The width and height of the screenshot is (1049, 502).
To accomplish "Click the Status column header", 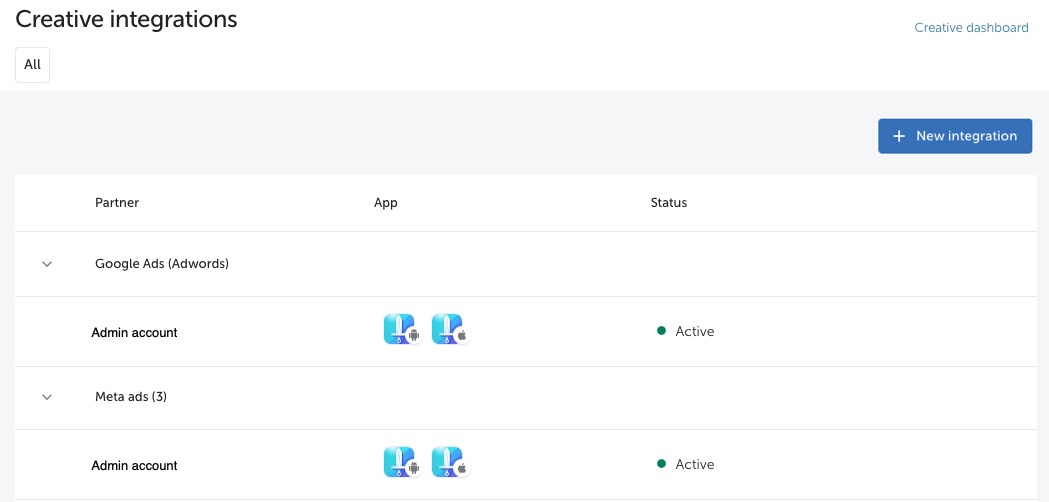I will (668, 203).
